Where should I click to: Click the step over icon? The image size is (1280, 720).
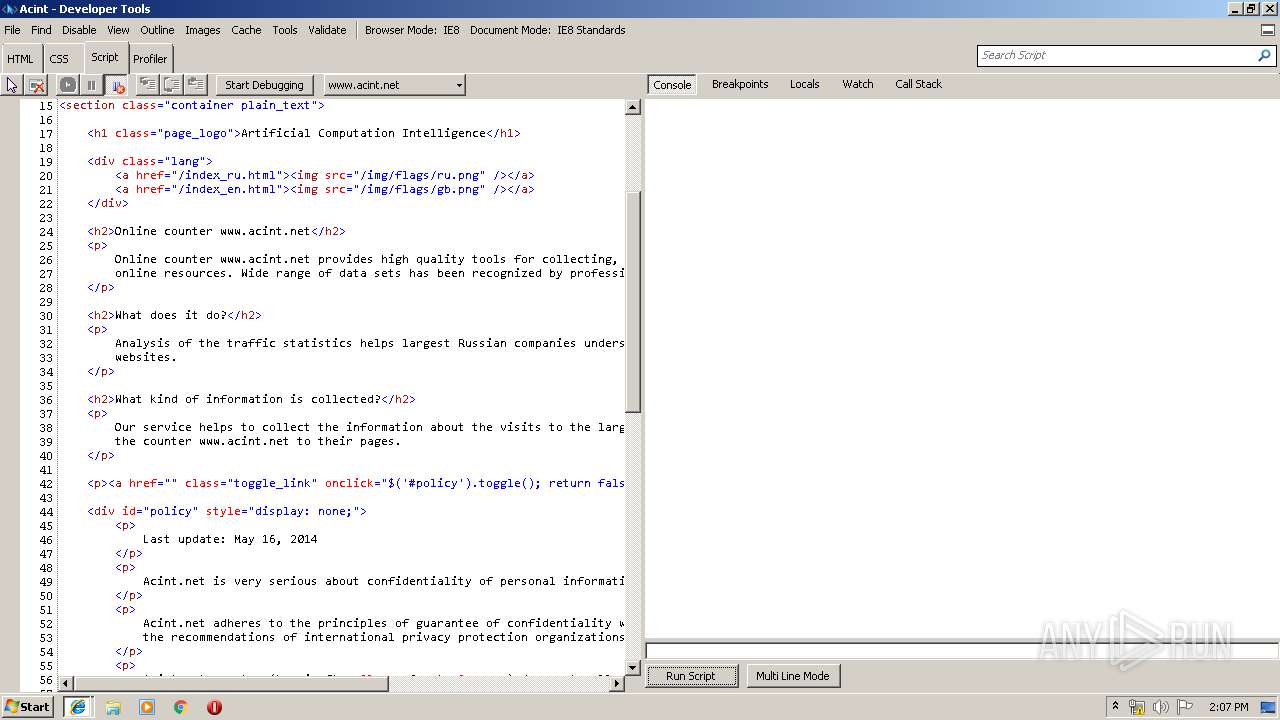[172, 85]
